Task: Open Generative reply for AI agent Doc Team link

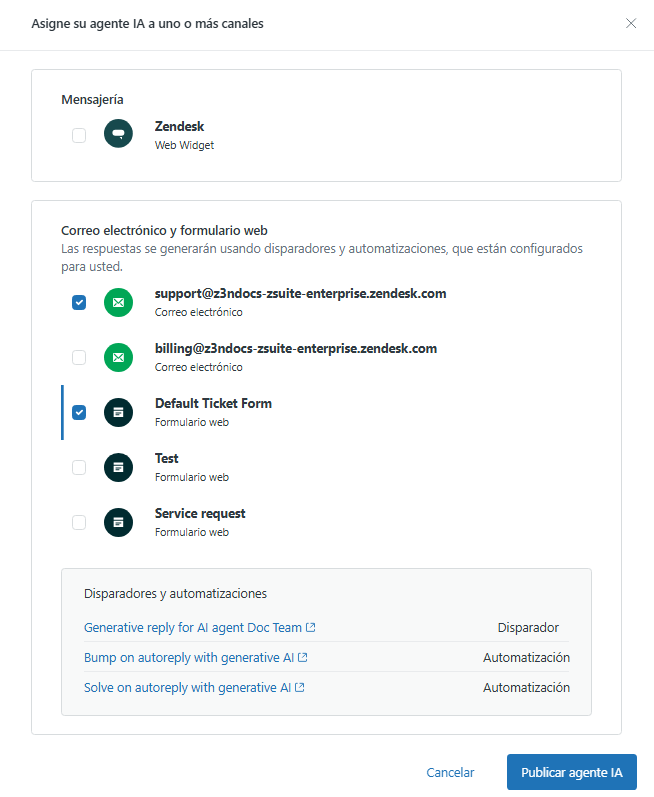Action: coord(193,628)
